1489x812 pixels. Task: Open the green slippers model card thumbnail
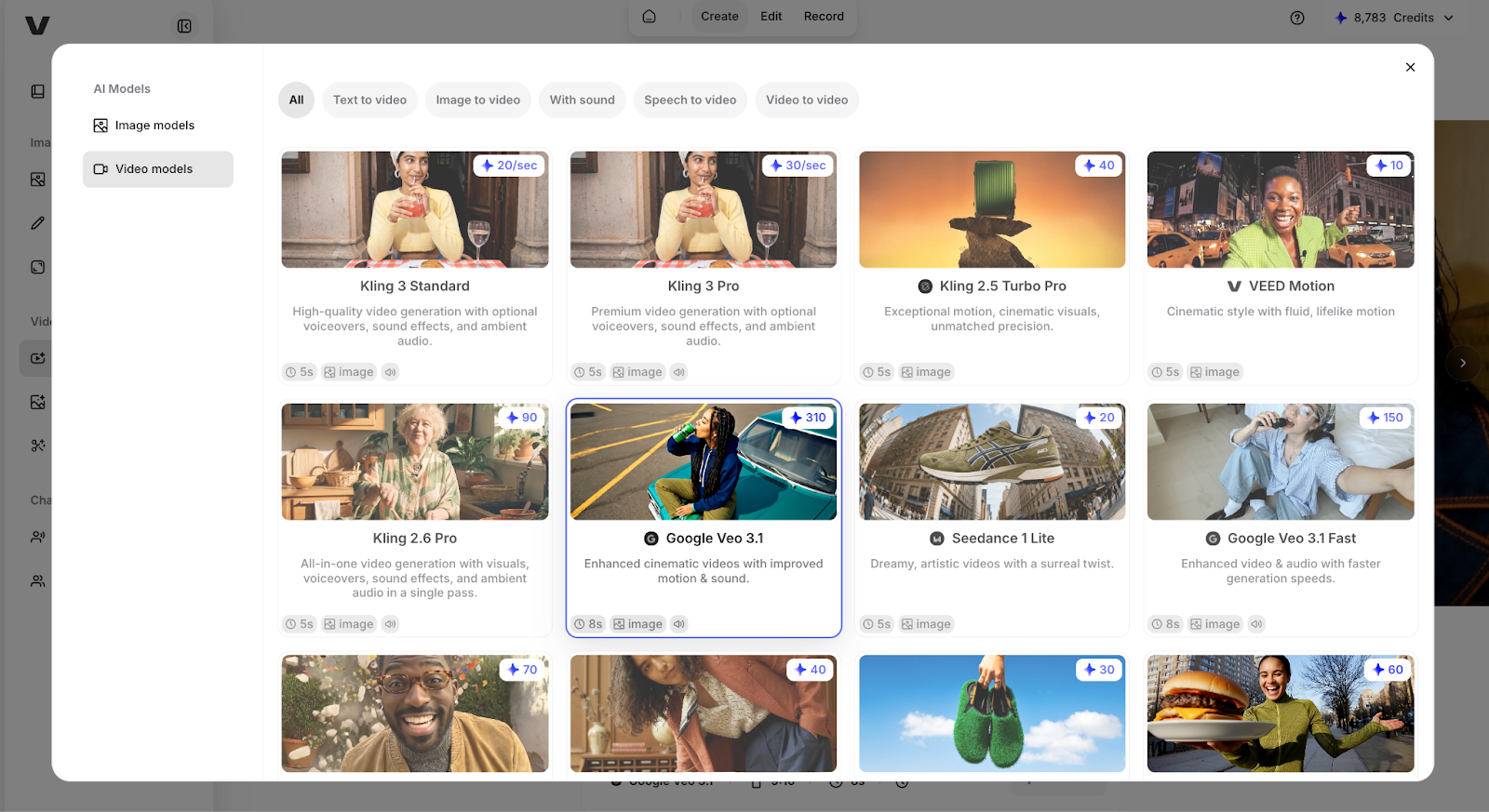point(992,714)
